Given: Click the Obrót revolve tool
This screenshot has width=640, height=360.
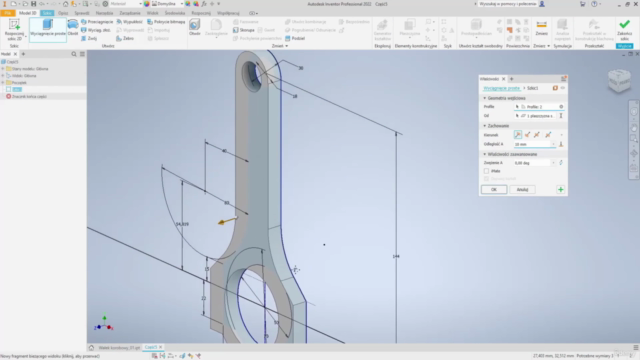Looking at the screenshot, I should [73, 28].
